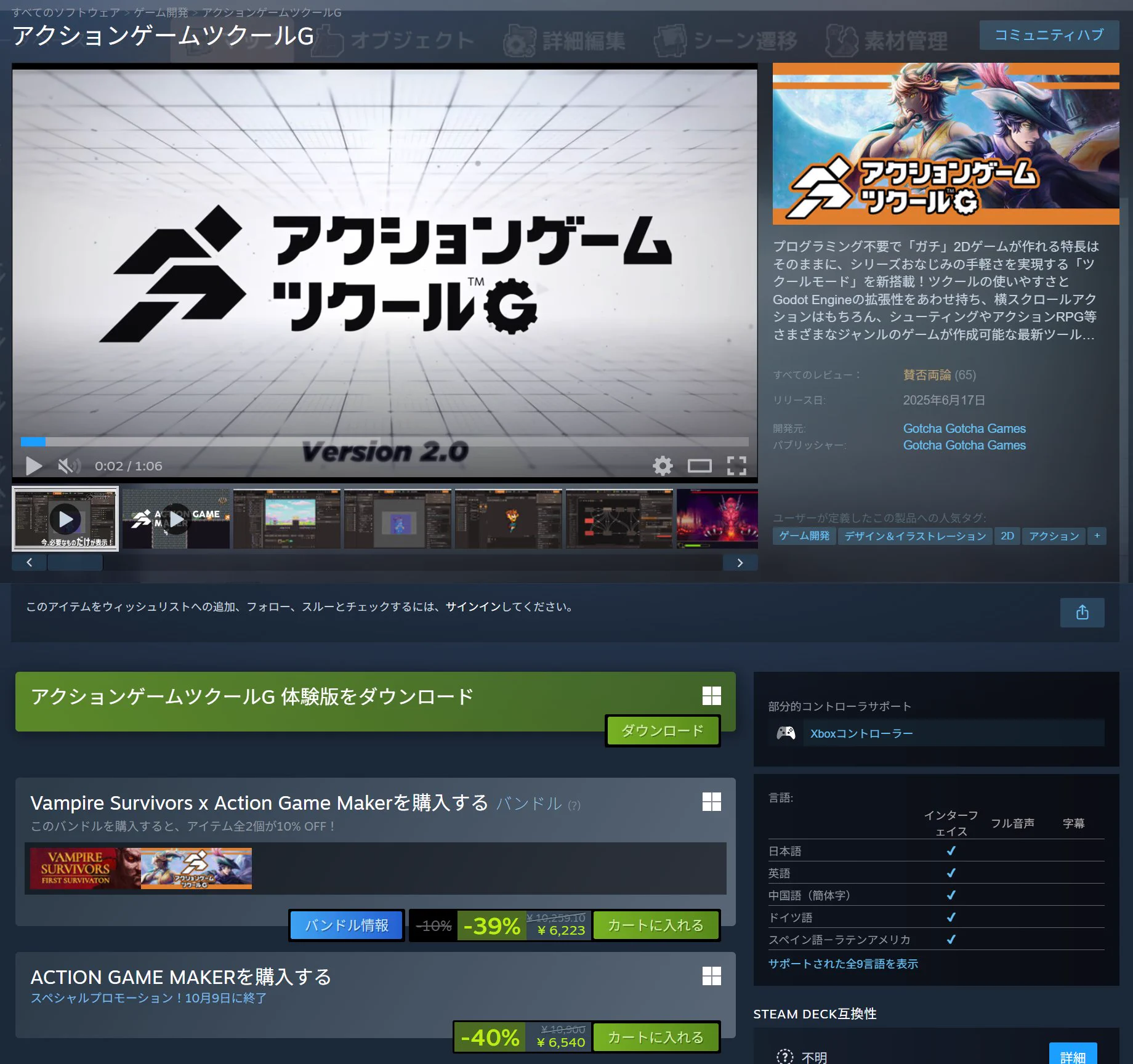Viewport: 1133px width, 1064px height.
Task: Add Vampire Survivors bundle to cart
Action: tap(655, 925)
